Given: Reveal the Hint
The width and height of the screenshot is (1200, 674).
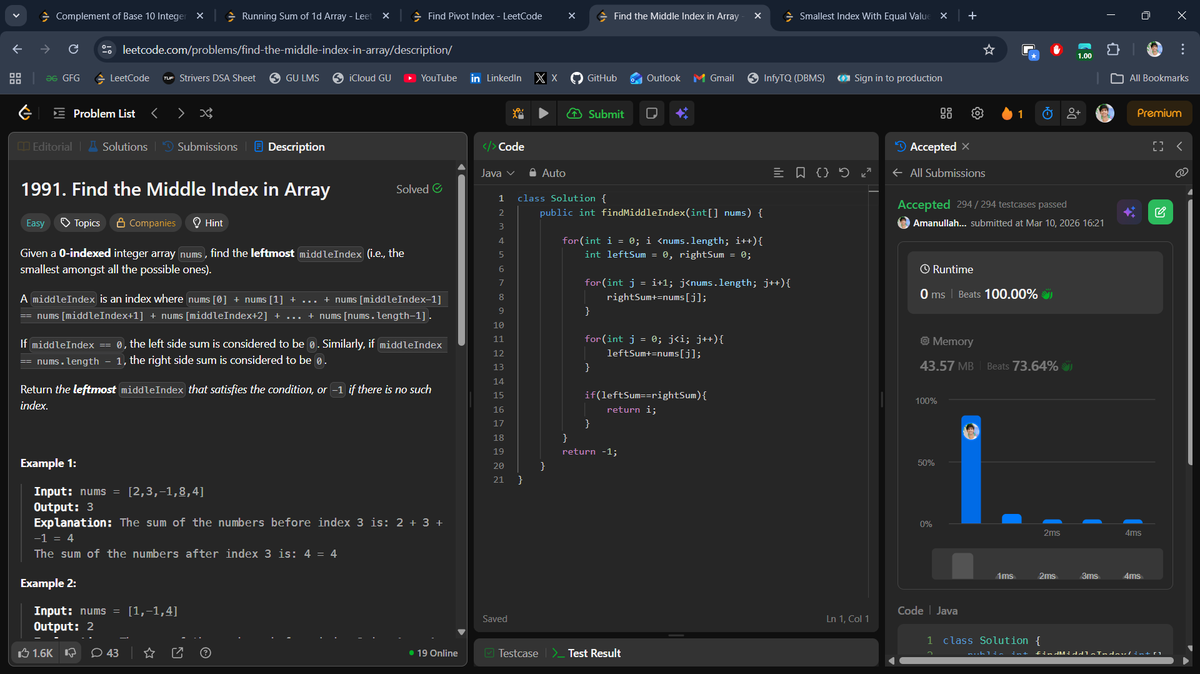Looking at the screenshot, I should tap(207, 223).
